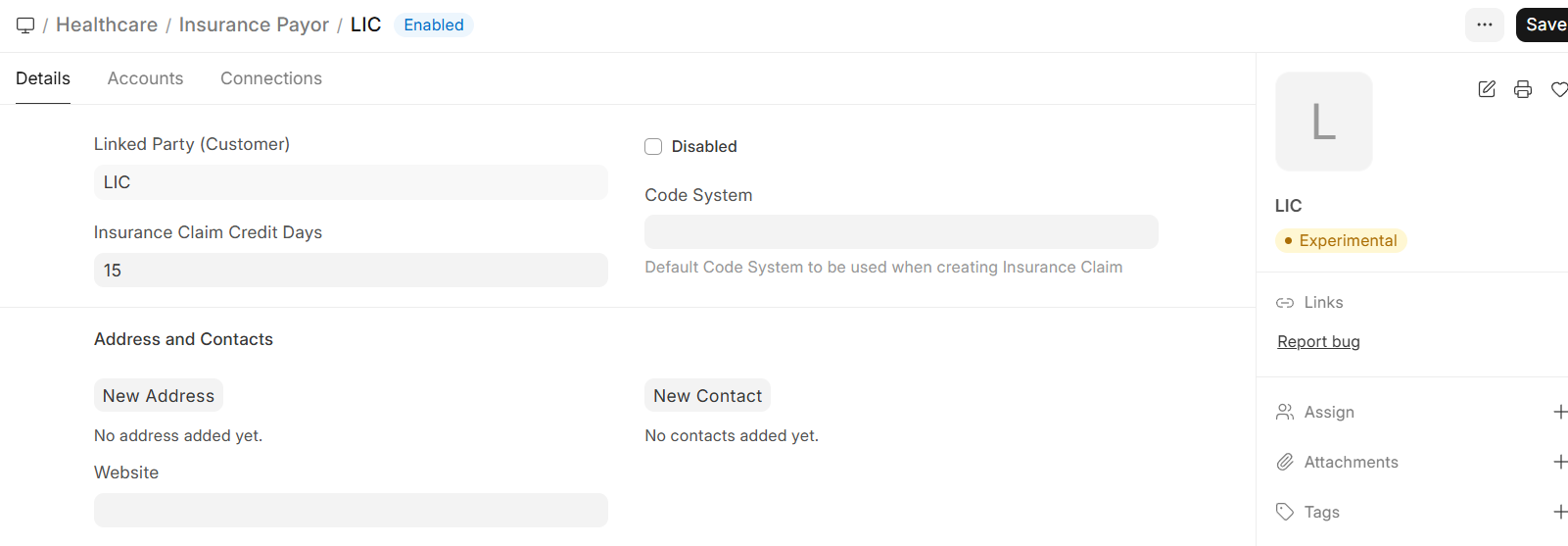
Task: Click the Website input field
Action: pos(351,510)
